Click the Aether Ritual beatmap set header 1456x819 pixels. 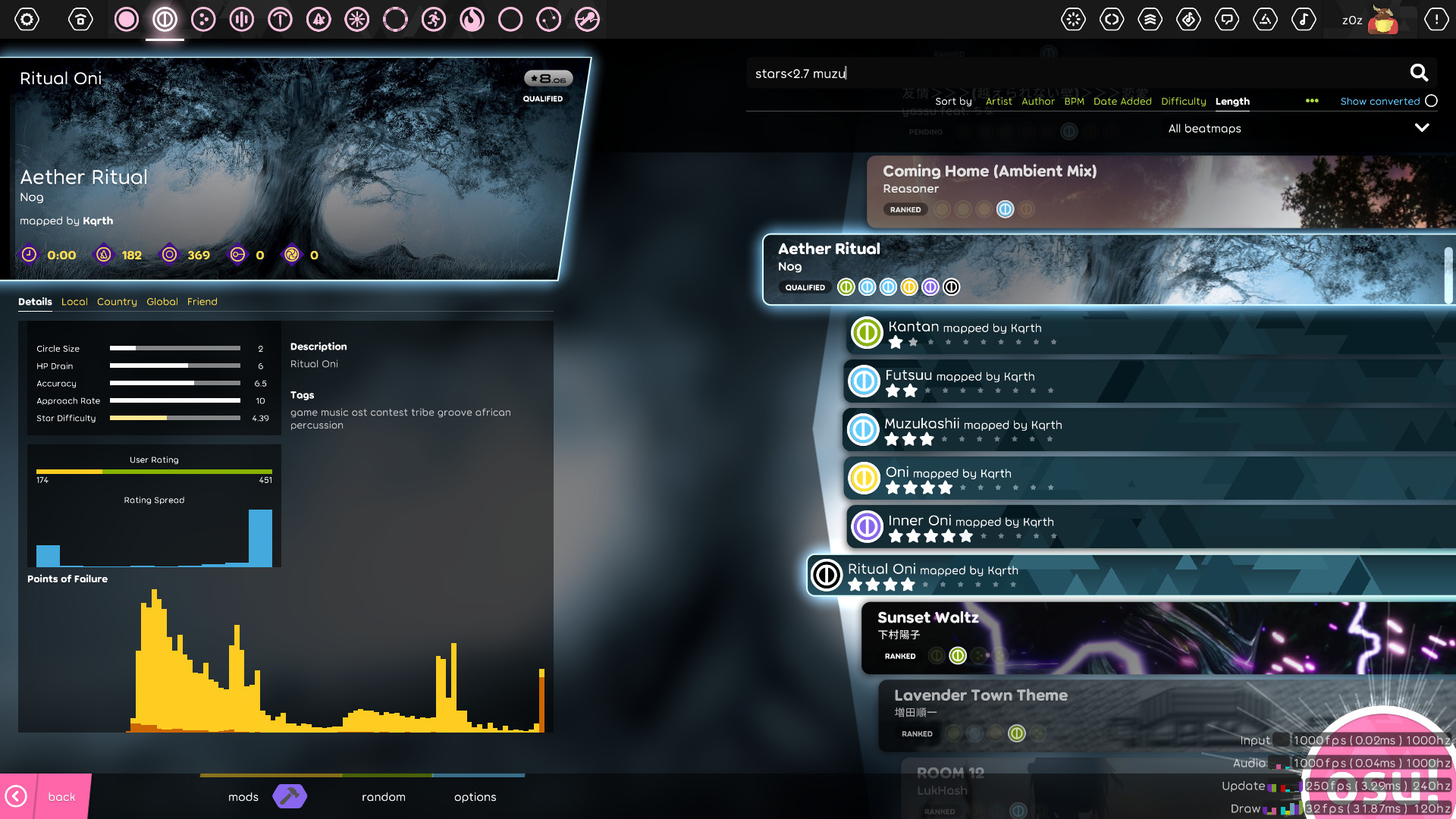[1109, 269]
